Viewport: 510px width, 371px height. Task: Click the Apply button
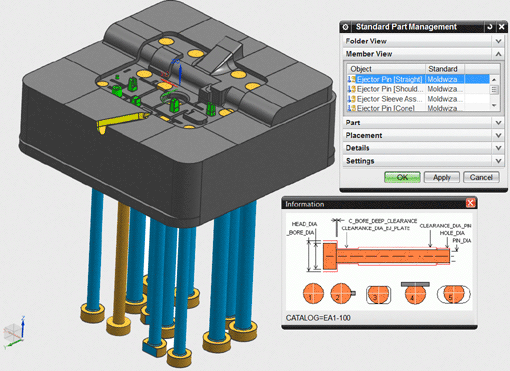[x=442, y=177]
